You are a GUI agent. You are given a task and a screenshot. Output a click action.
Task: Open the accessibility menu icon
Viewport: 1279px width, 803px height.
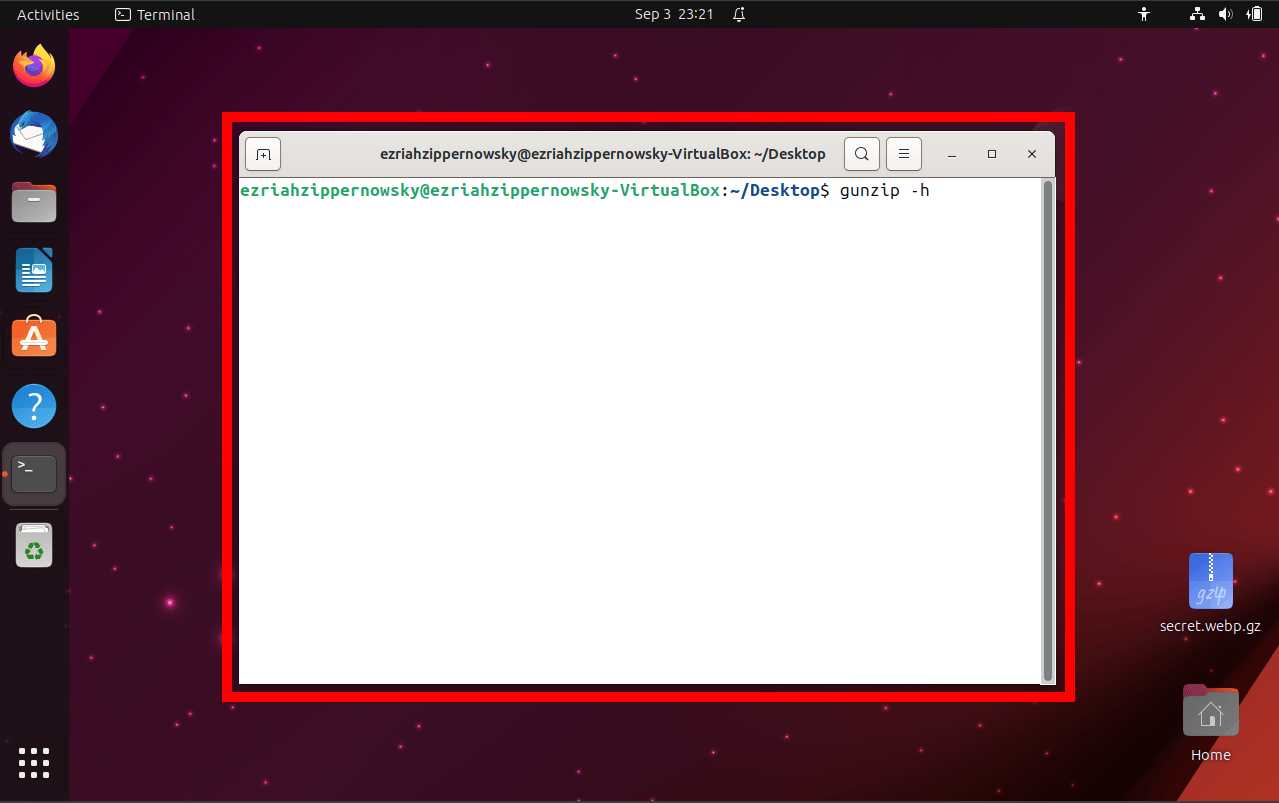(1143, 14)
